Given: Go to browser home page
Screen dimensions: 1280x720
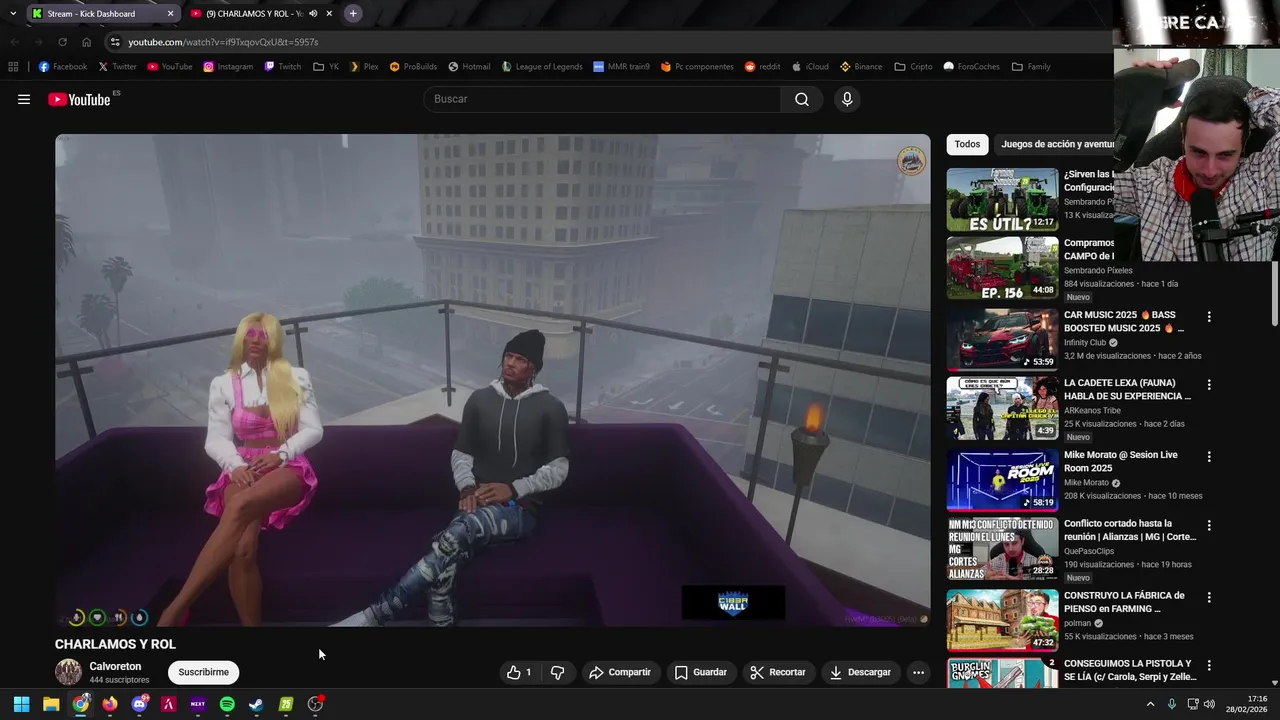Looking at the screenshot, I should click(x=86, y=42).
